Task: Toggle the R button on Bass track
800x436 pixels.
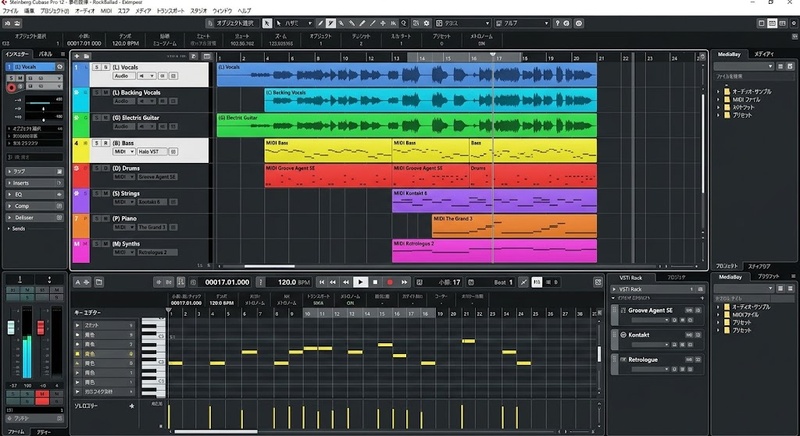Action: pos(106,143)
